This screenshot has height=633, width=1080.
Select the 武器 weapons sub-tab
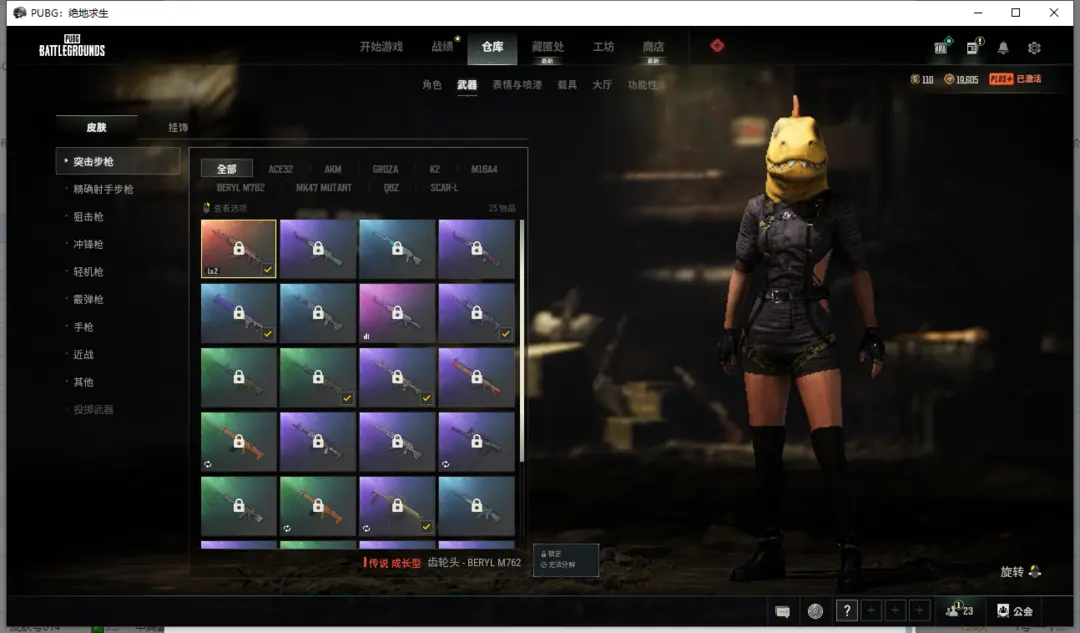(467, 85)
